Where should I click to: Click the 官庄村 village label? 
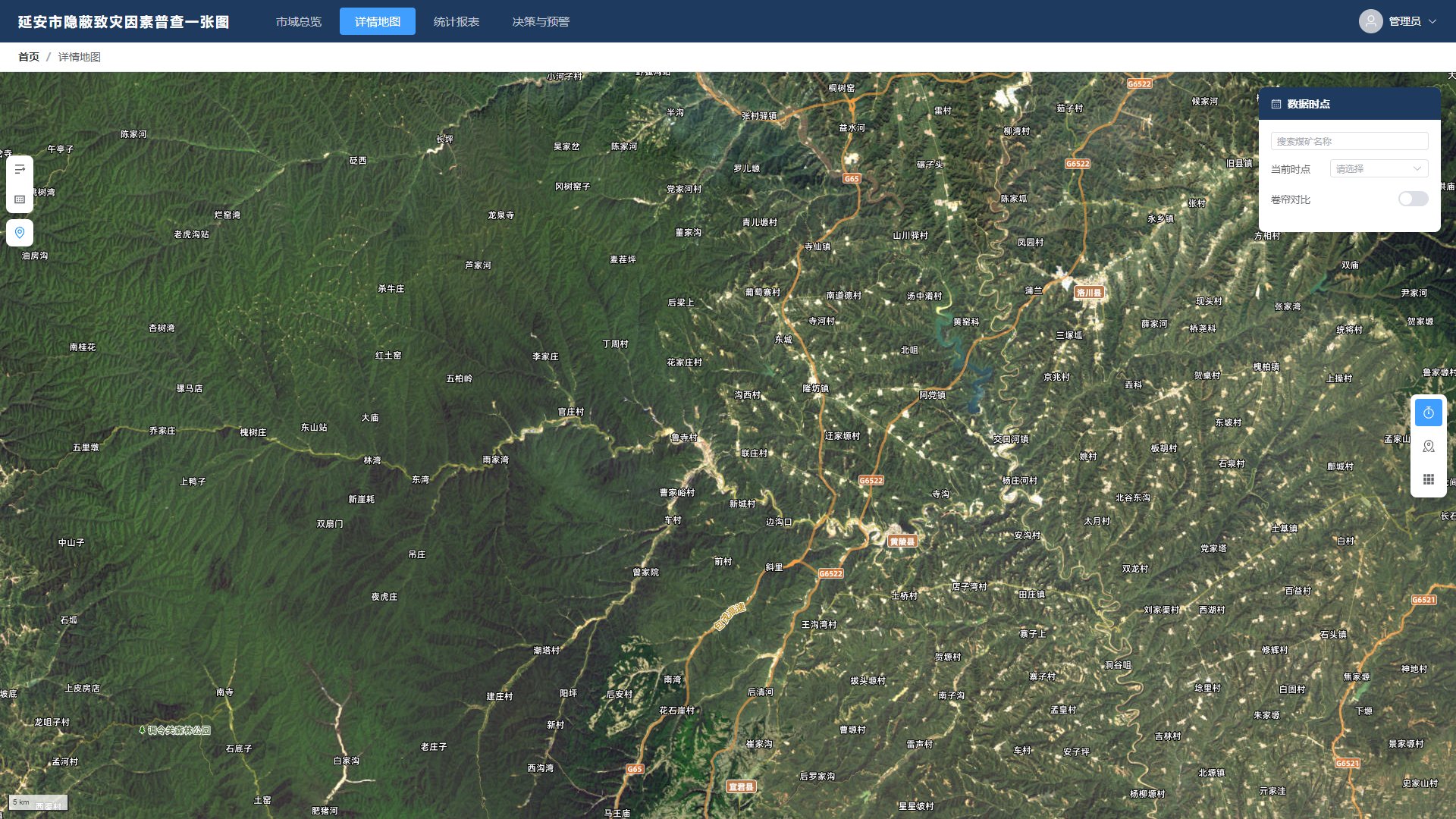[x=571, y=412]
